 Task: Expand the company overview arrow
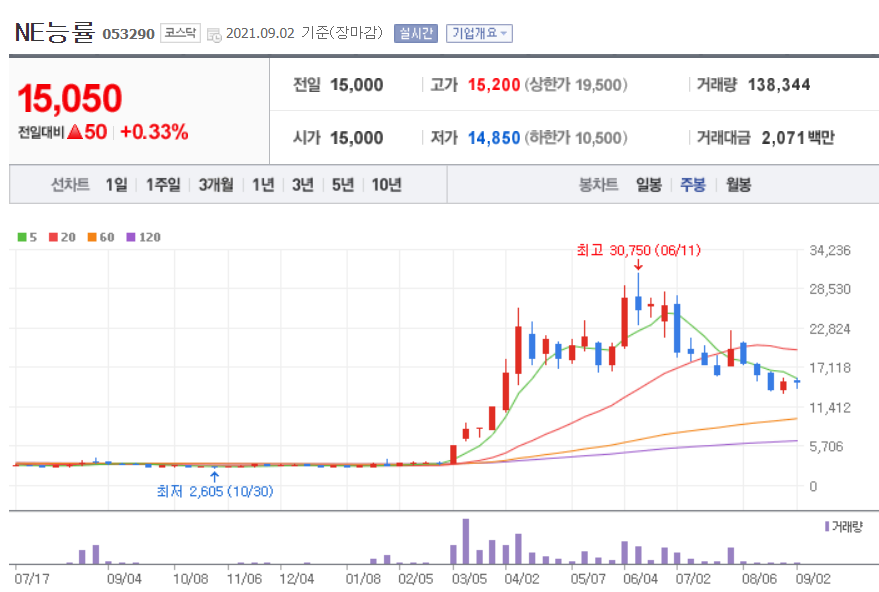[x=501, y=32]
